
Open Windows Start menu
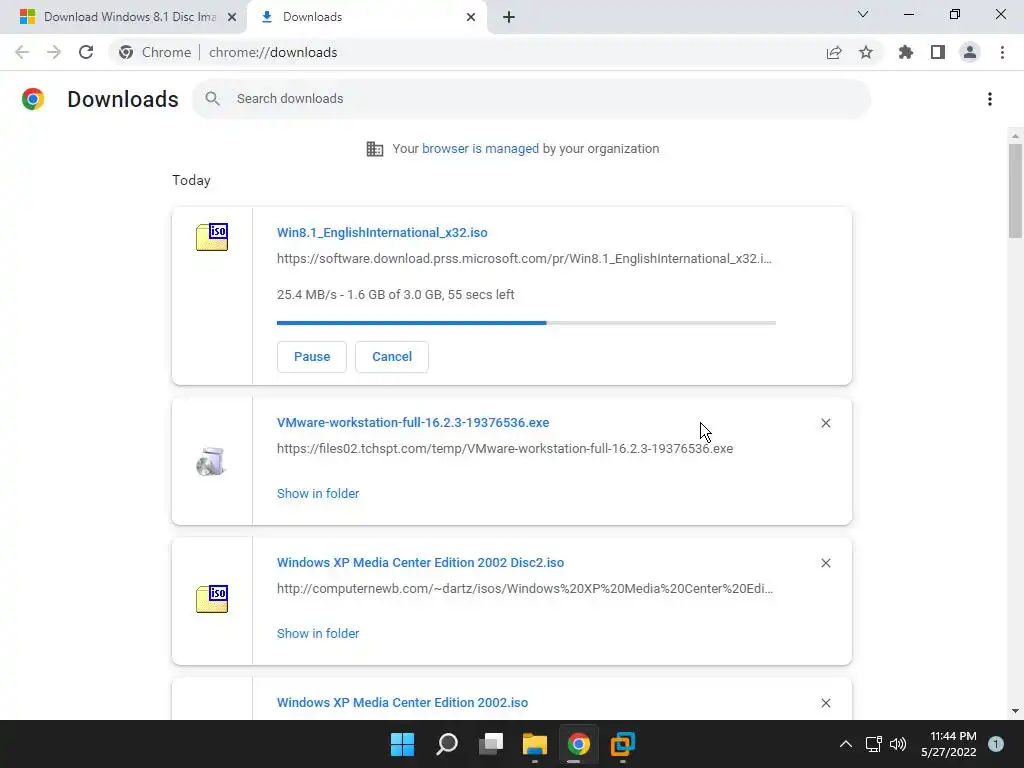click(x=402, y=744)
